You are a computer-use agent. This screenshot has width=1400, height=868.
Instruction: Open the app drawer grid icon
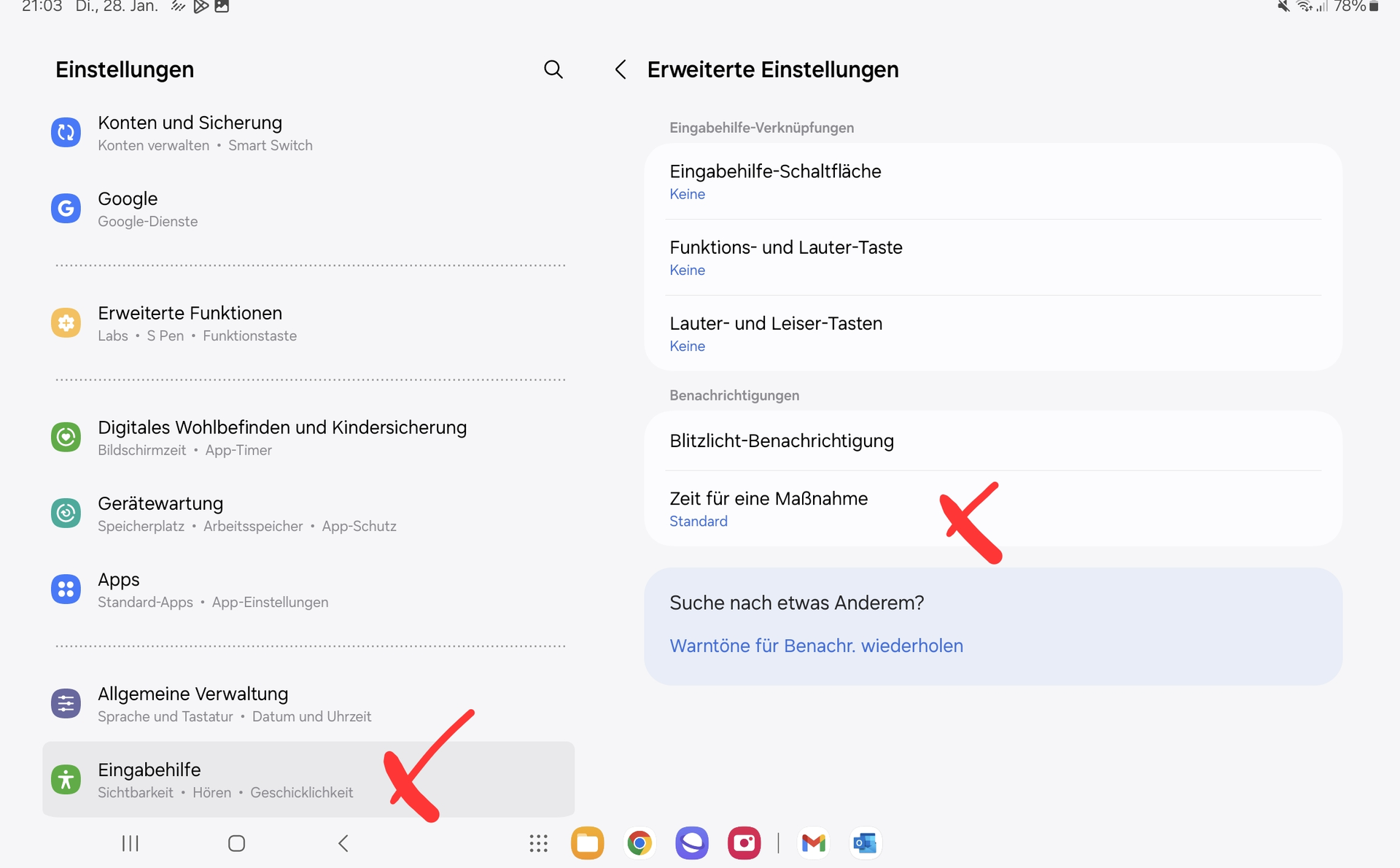point(538,843)
